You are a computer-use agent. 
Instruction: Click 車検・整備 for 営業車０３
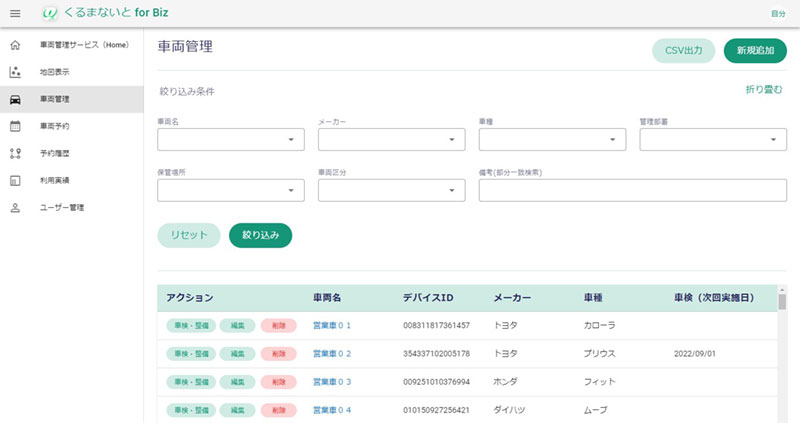(191, 382)
